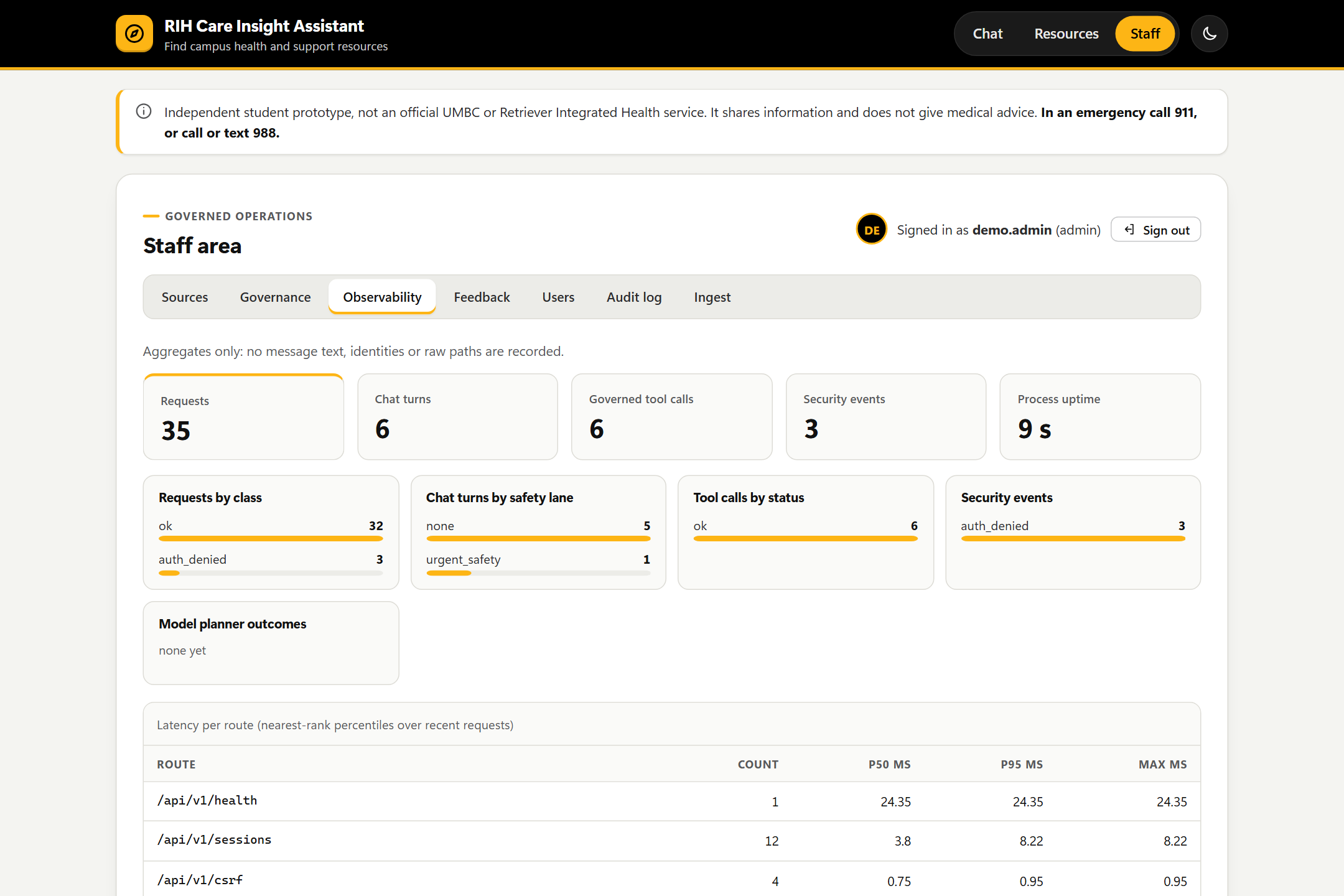Screen dimensions: 1344x896
Task: Switch to the Sources tab
Action: (x=185, y=297)
